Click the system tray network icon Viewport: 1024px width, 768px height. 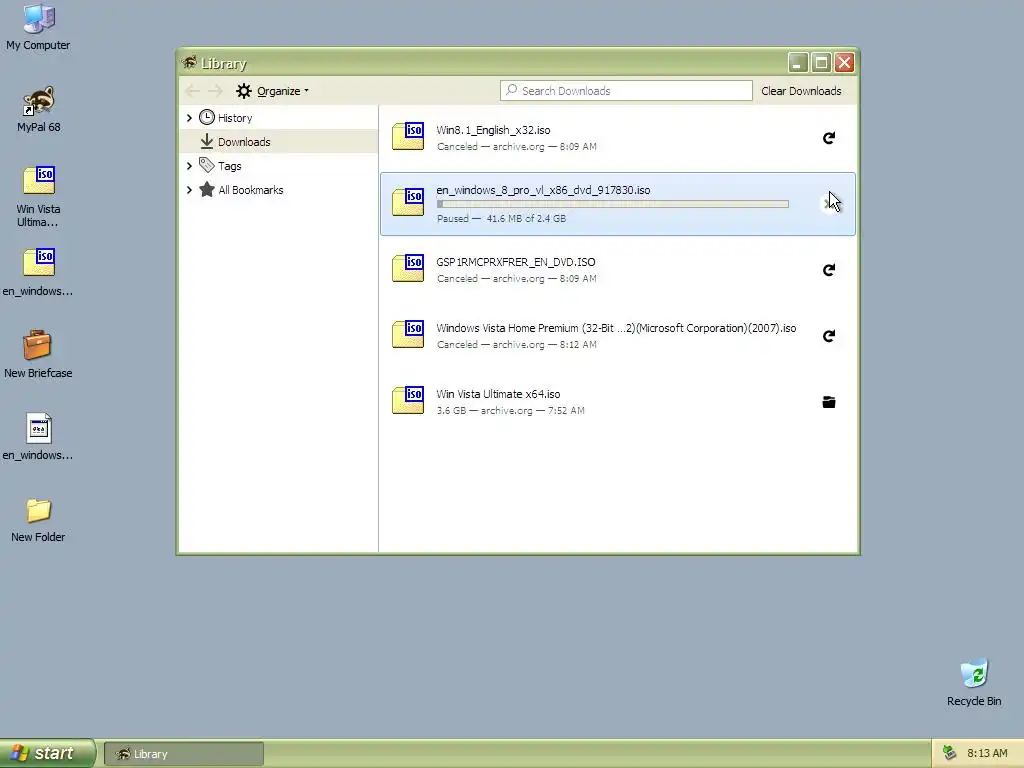(x=949, y=753)
